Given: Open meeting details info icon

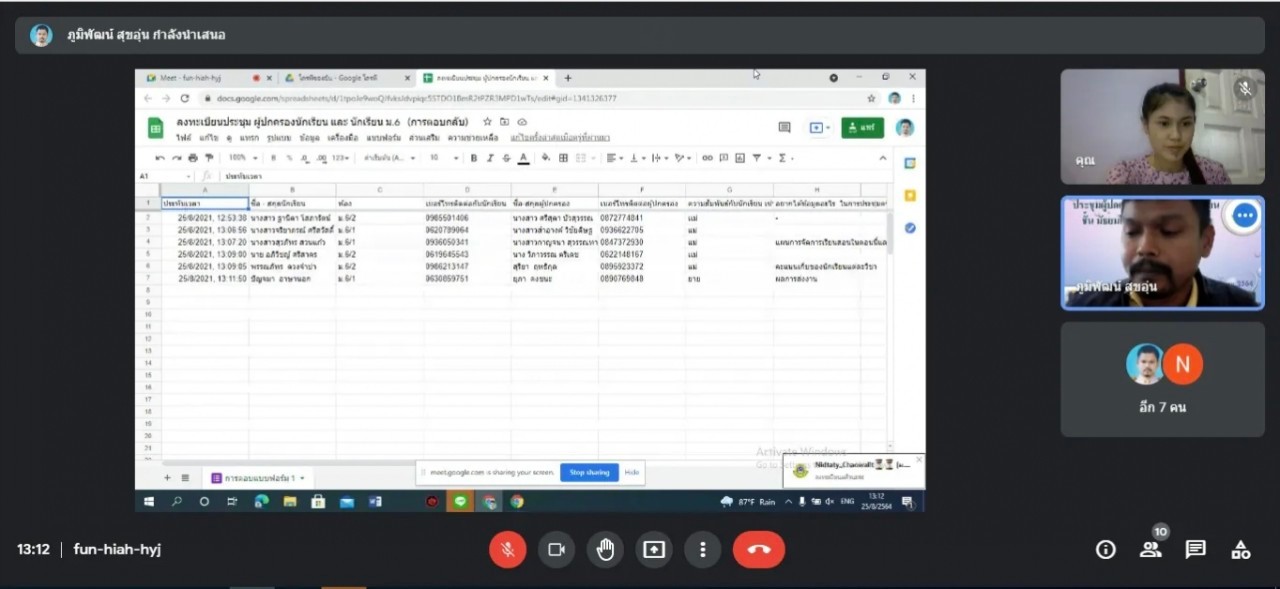Looking at the screenshot, I should 1105,549.
